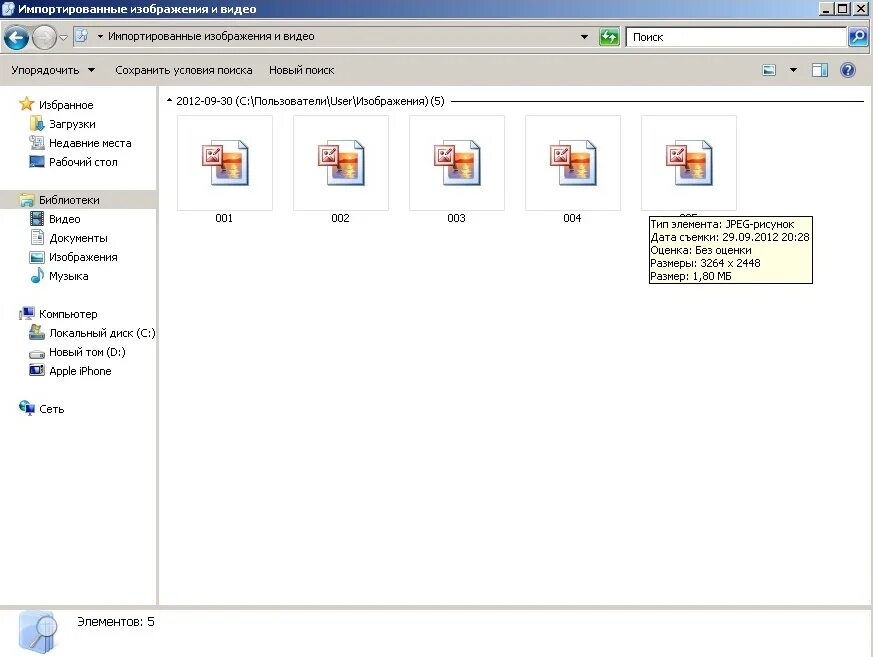Select Компьютер in navigation pane
Screen dimensions: 873x657
tap(68, 314)
